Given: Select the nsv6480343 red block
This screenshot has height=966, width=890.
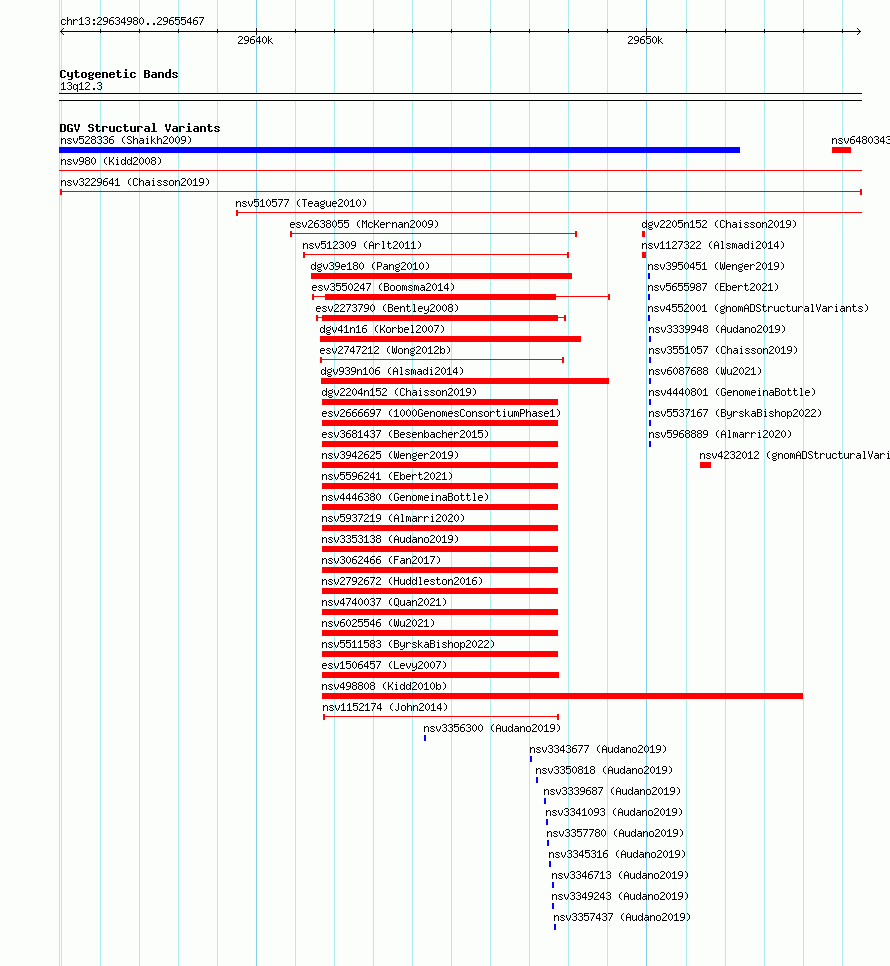Looking at the screenshot, I should point(841,150).
